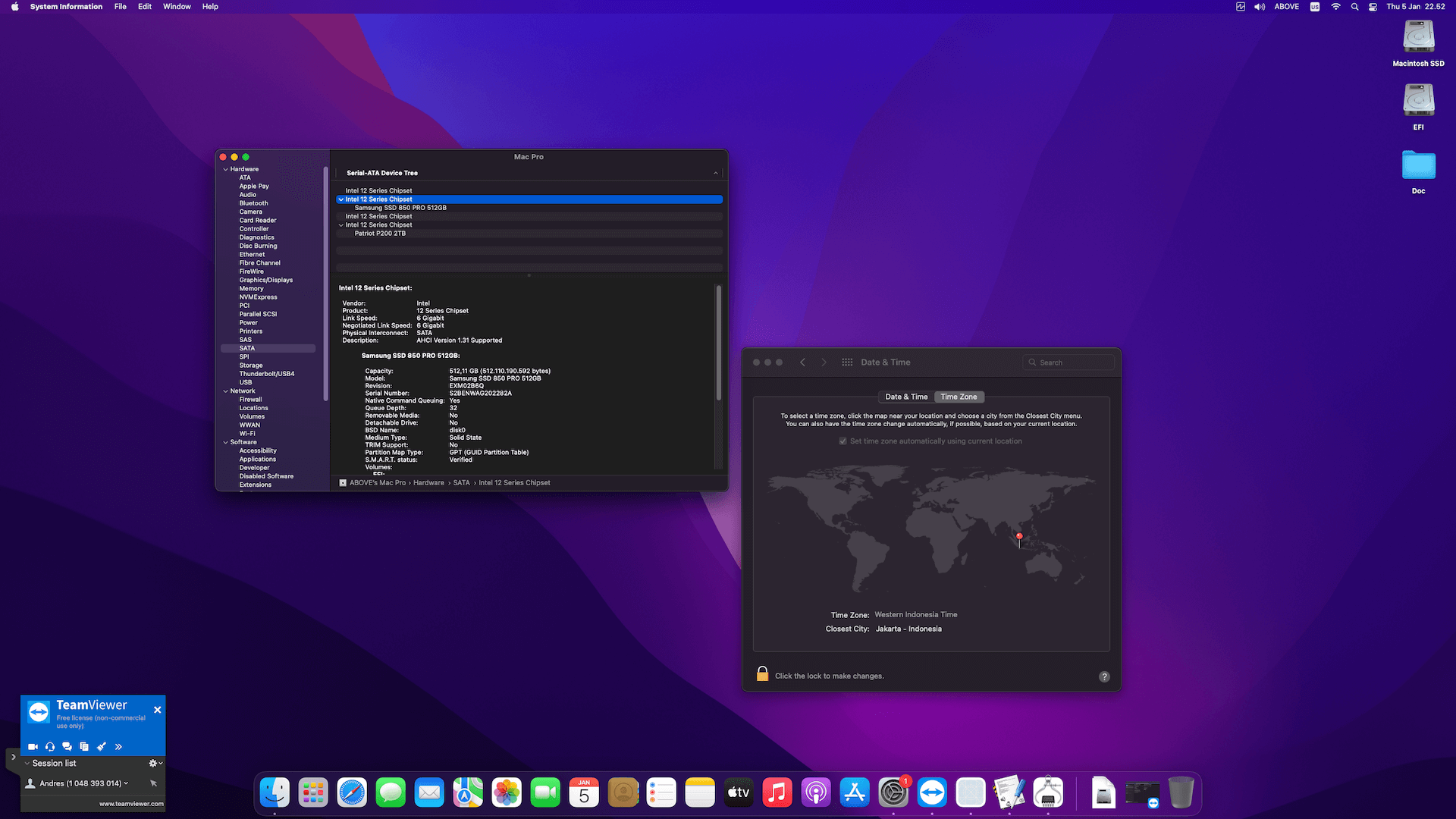Click ABOVE's Mac Pro breadcrumb
The image size is (1456, 819).
tap(378, 483)
